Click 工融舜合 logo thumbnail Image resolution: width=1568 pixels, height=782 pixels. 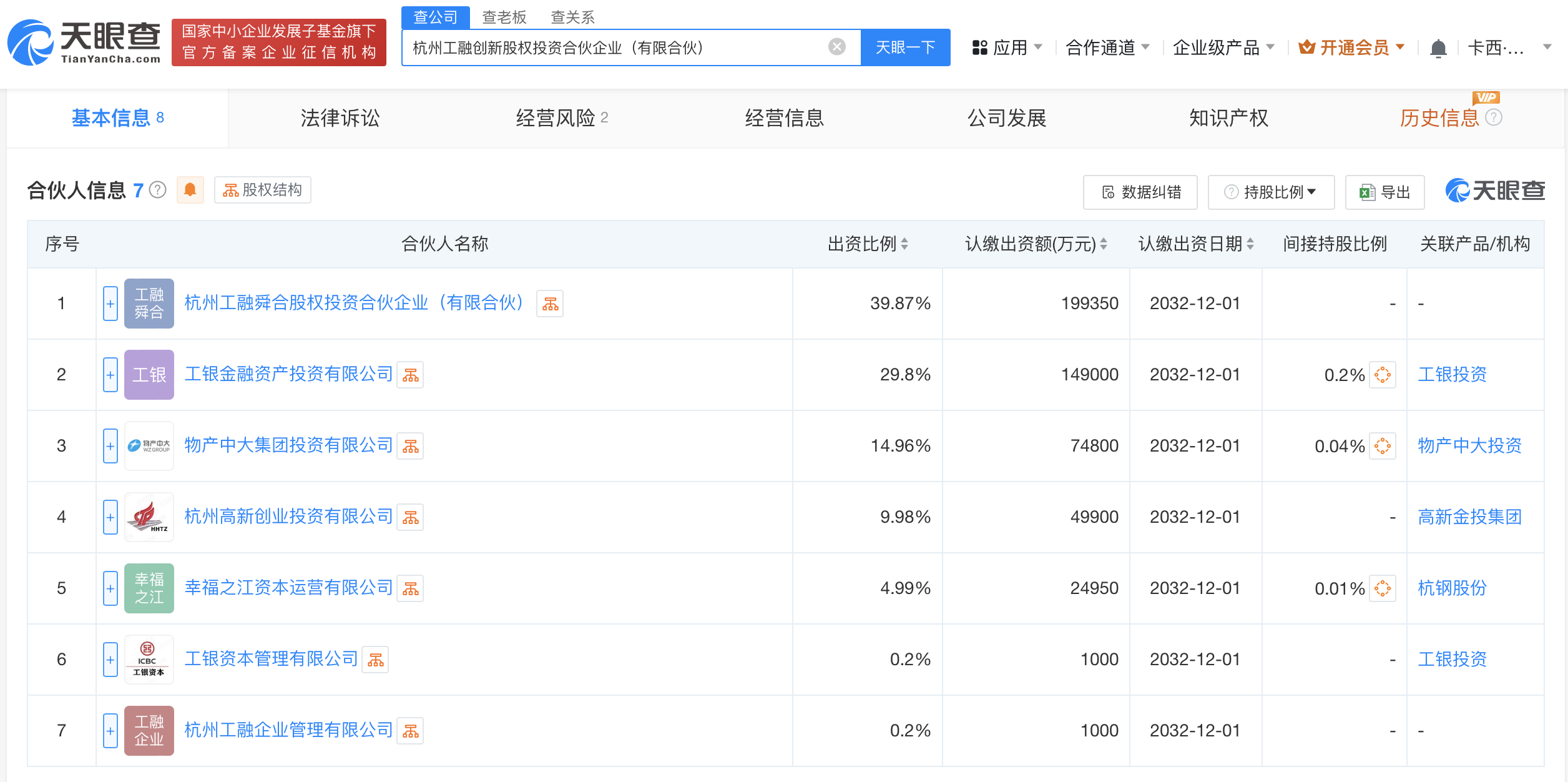pos(149,304)
